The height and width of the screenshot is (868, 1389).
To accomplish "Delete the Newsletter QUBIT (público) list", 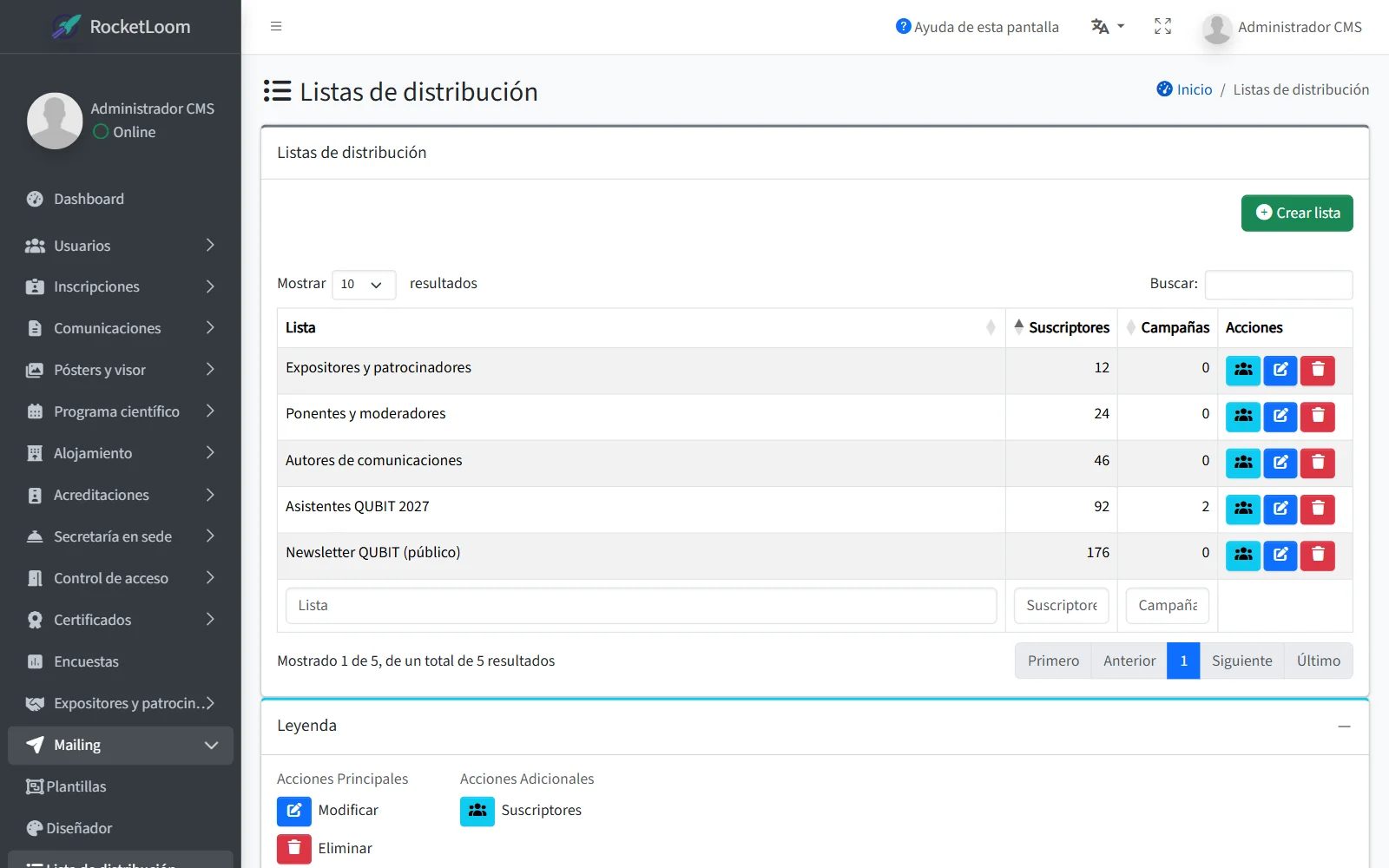I will click(x=1318, y=555).
